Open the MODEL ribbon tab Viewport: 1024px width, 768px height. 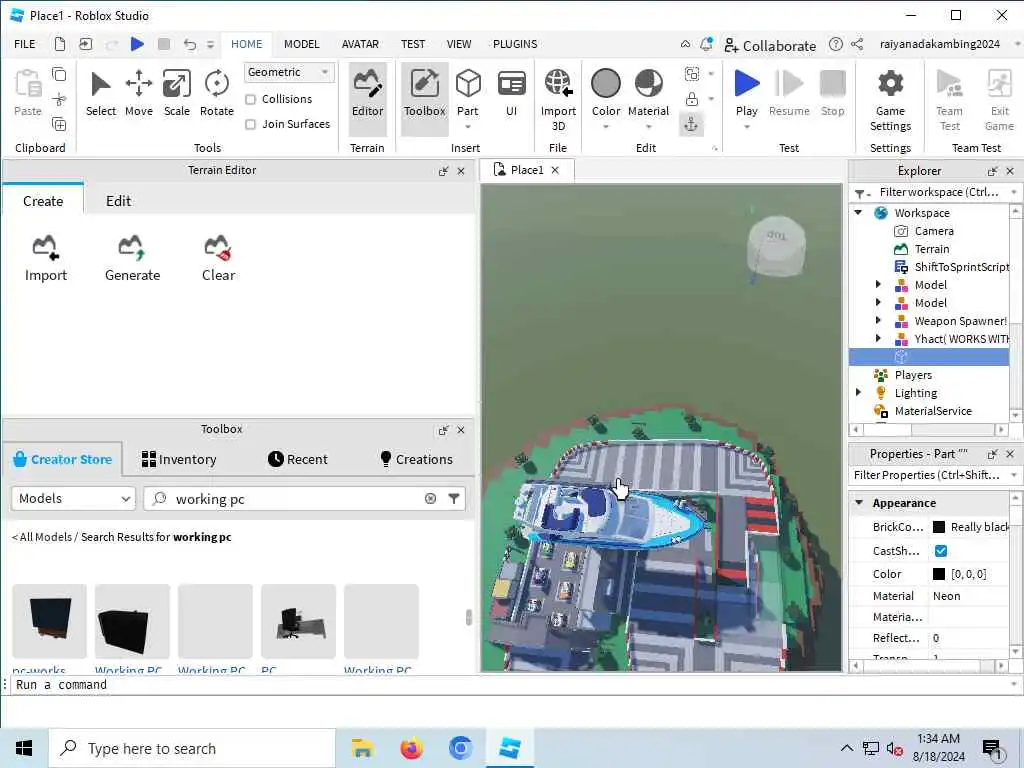[x=301, y=44]
